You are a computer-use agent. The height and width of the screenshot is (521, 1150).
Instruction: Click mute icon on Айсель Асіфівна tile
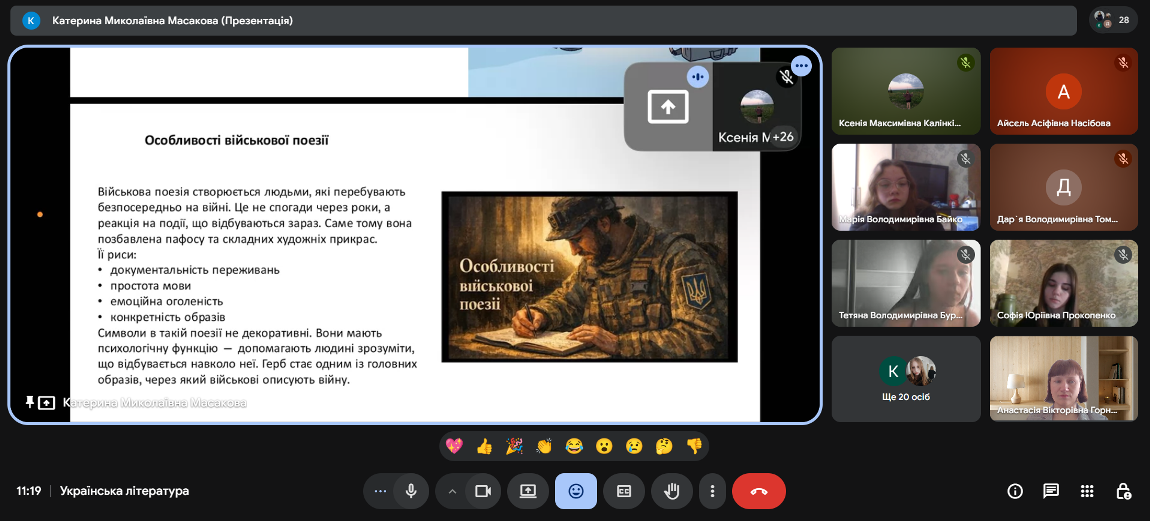point(1123,63)
